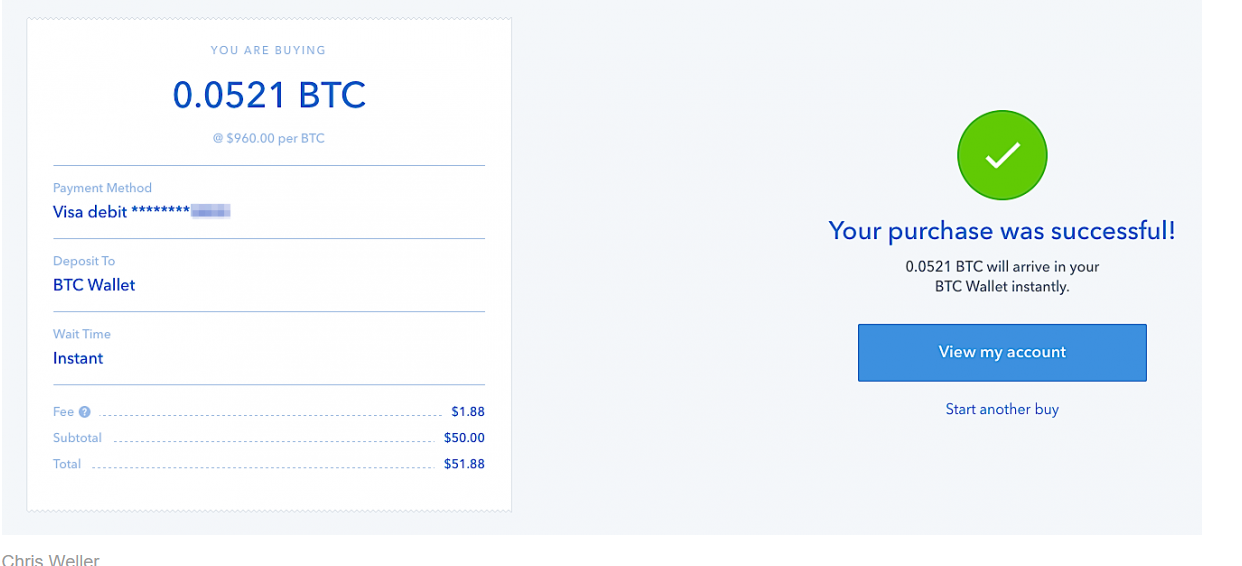
Task: Select the Visa debit payment method
Action: (120, 211)
